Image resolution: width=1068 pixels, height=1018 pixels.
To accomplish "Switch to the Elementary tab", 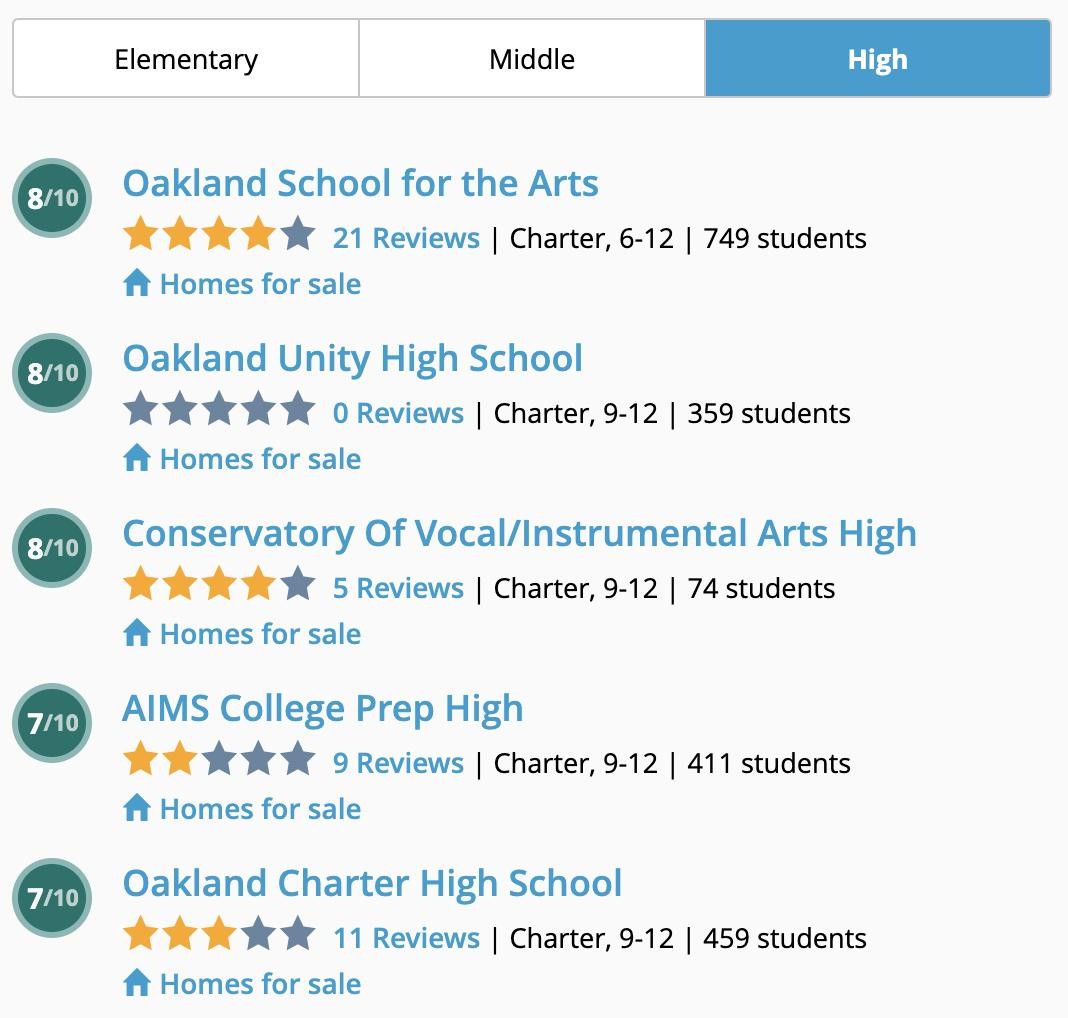I will coord(186,59).
